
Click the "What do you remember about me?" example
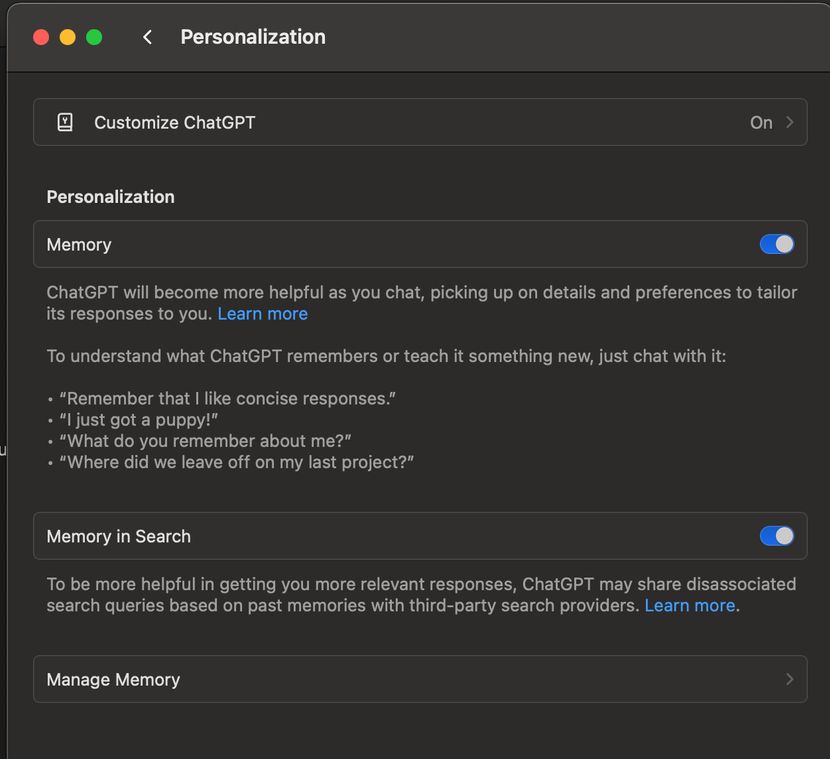pyautogui.click(x=205, y=441)
